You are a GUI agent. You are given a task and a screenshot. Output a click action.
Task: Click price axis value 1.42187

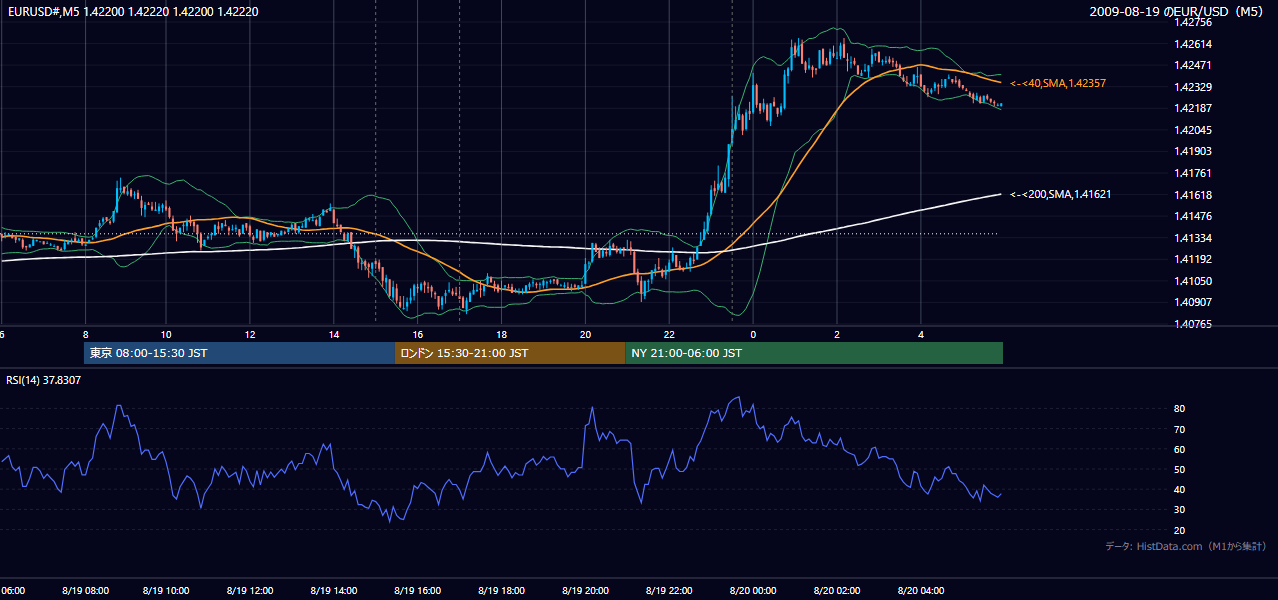point(1194,108)
